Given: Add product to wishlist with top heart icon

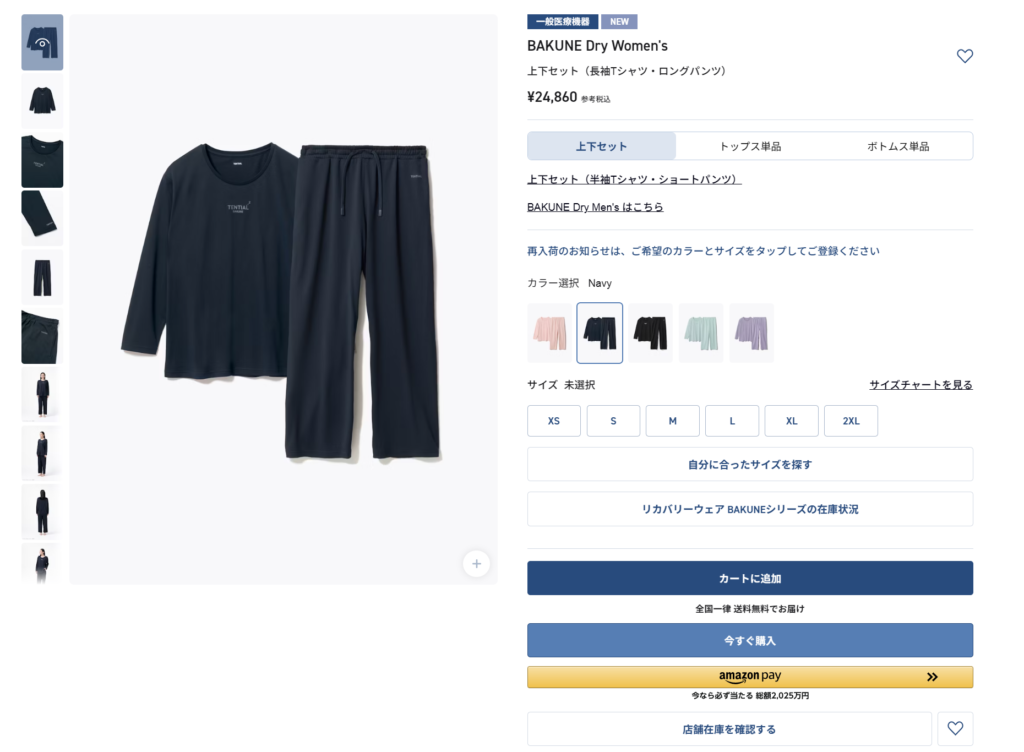Looking at the screenshot, I should click(x=965, y=56).
